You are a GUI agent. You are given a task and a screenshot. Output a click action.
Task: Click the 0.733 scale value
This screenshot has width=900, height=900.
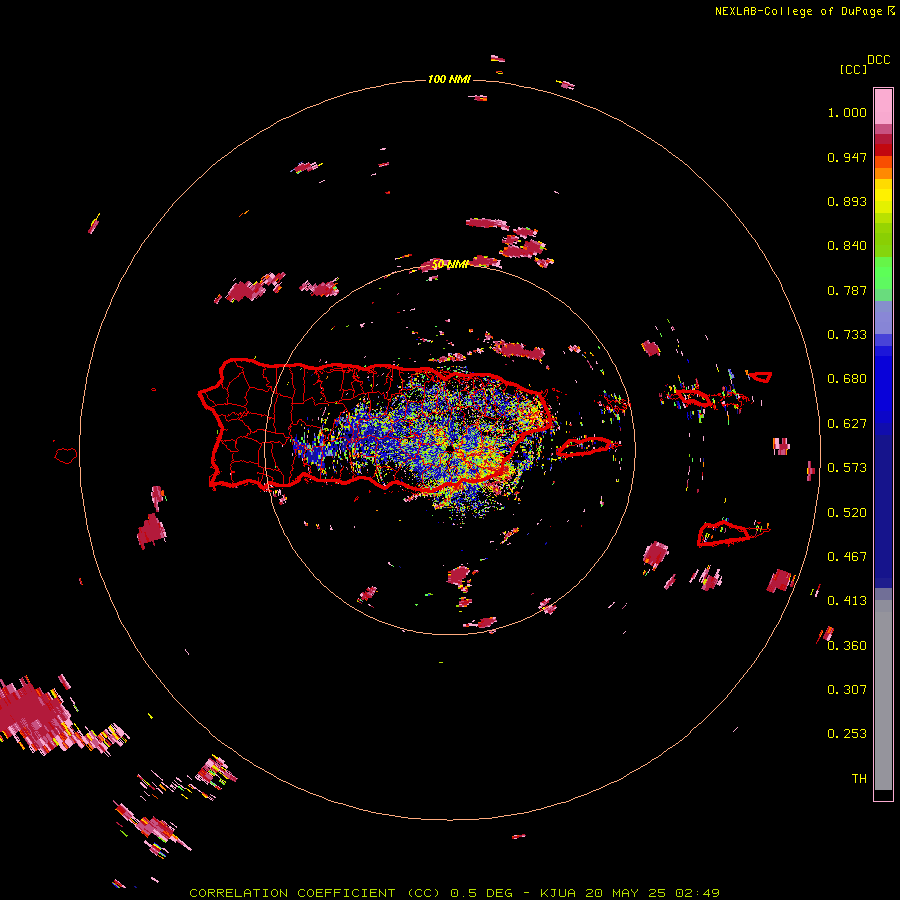click(847, 335)
